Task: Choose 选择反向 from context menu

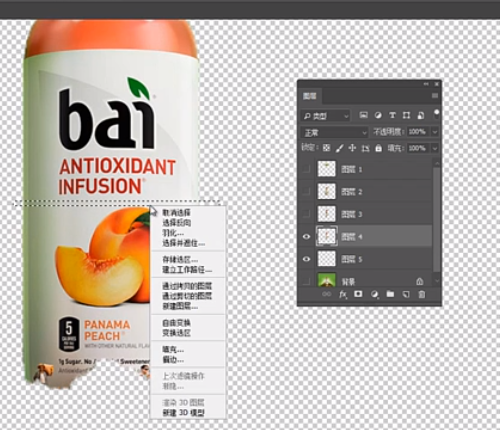Action: [x=176, y=223]
